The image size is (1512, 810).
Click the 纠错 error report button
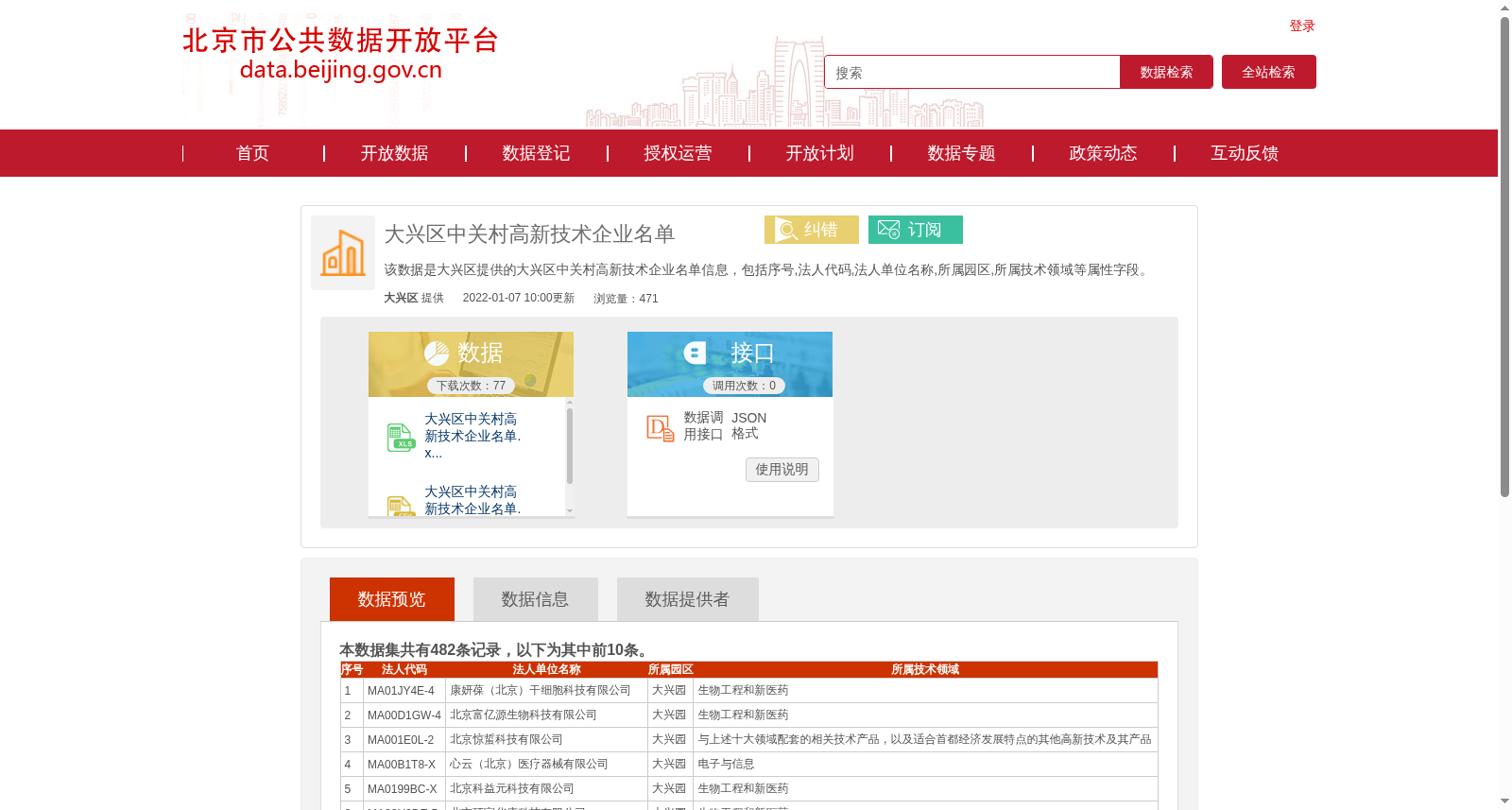pyautogui.click(x=812, y=230)
